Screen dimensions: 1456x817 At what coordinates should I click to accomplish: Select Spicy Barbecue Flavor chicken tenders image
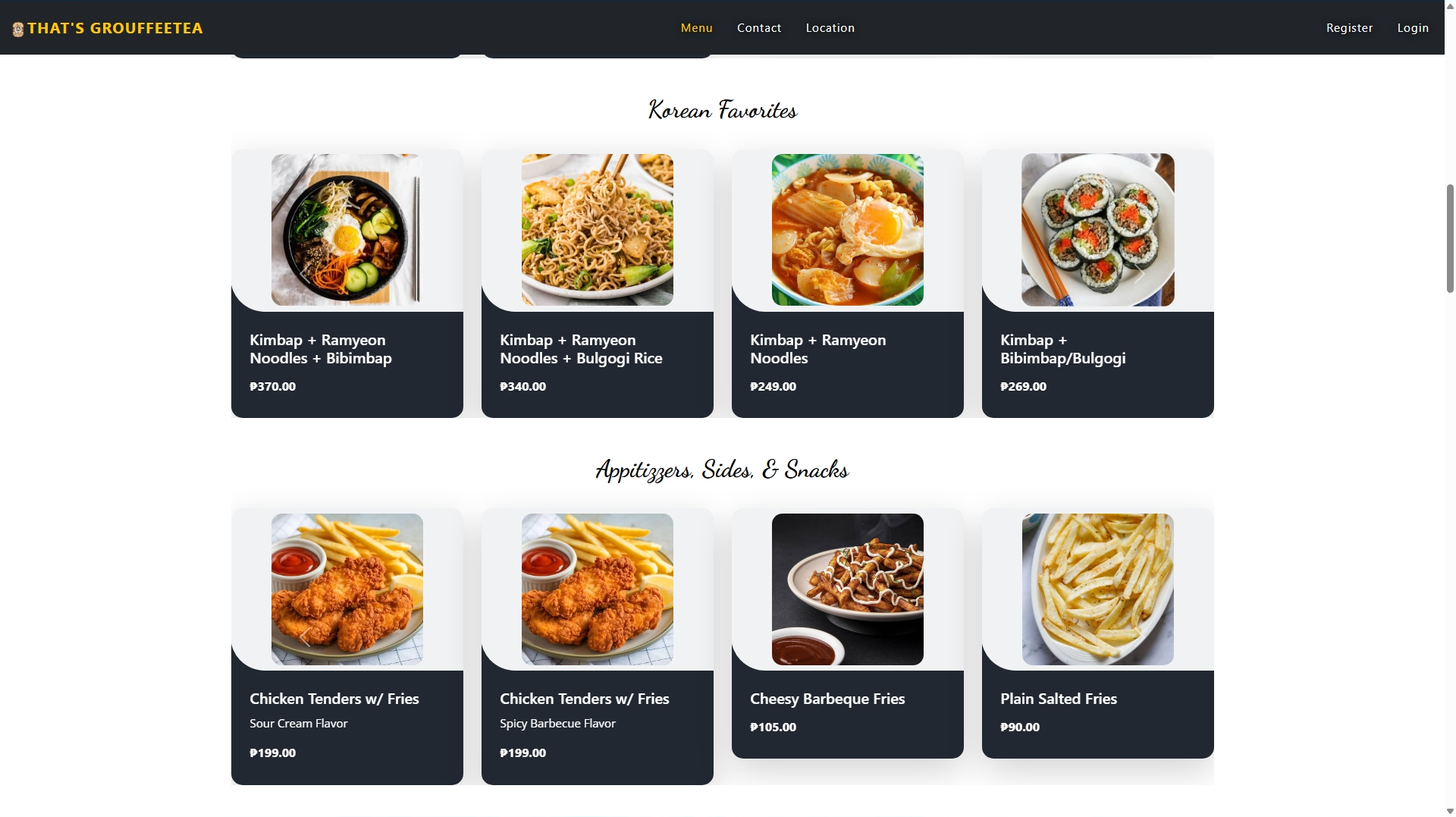click(x=598, y=589)
